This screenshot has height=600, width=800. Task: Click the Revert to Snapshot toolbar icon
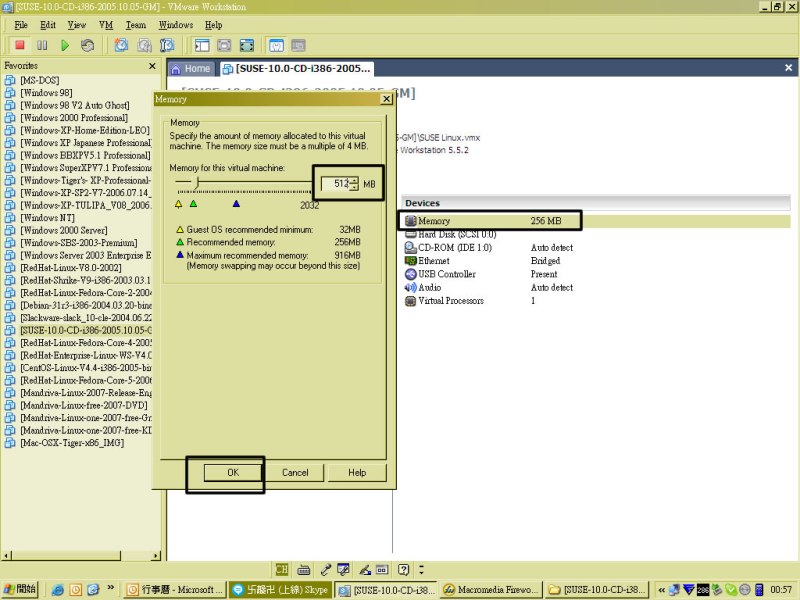pos(144,45)
